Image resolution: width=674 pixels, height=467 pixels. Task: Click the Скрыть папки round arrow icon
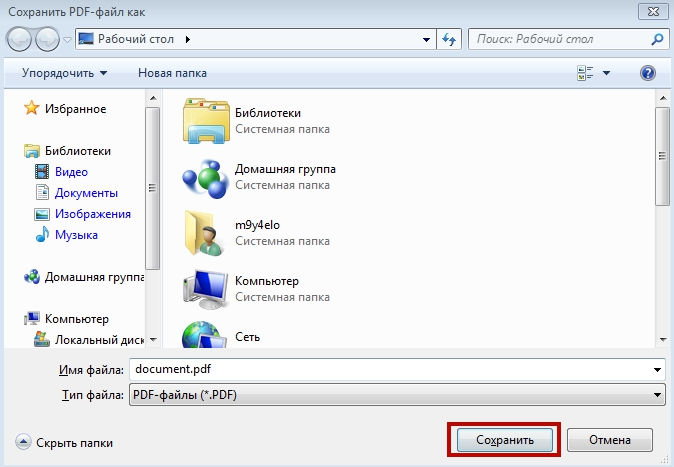(x=23, y=442)
